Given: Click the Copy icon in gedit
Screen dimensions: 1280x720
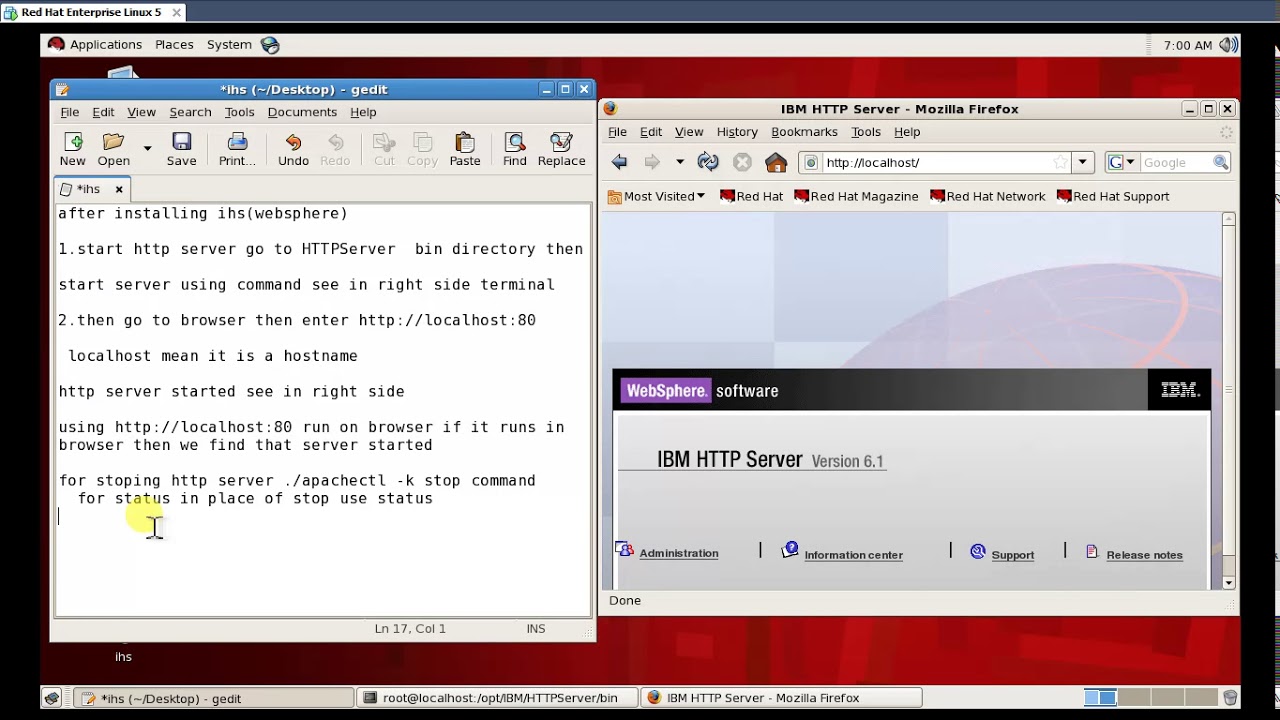Looking at the screenshot, I should (422, 149).
